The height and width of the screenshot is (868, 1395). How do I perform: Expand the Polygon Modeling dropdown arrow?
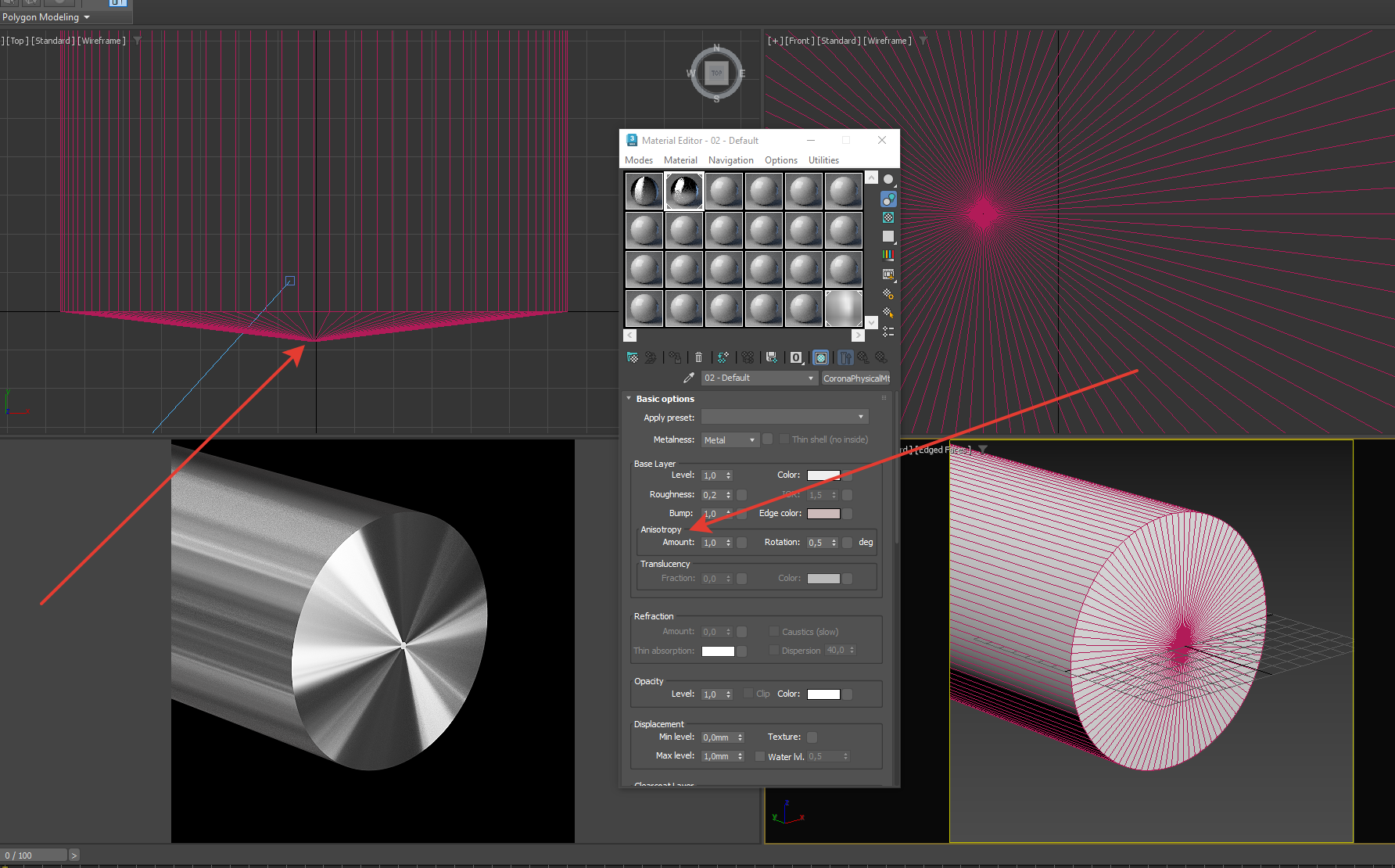coord(87,17)
